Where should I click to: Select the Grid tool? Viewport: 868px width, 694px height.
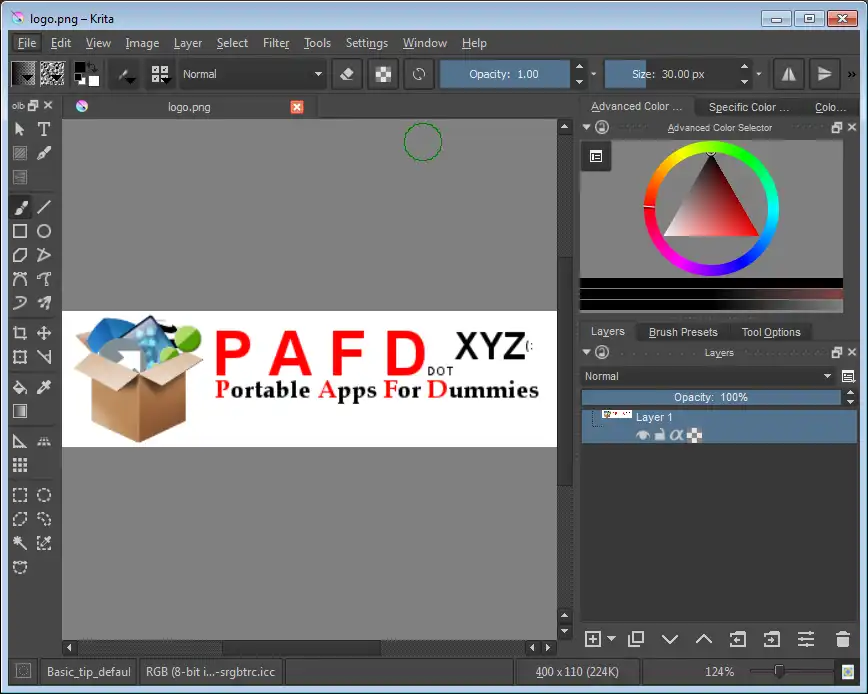click(20, 465)
